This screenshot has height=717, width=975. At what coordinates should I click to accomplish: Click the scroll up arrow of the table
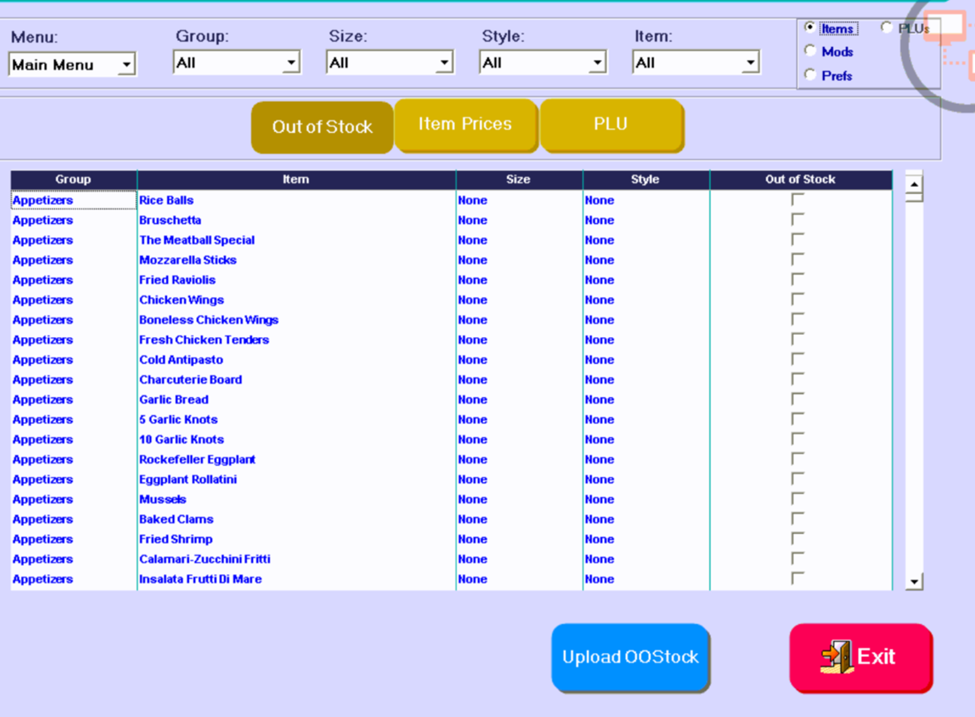tap(914, 185)
